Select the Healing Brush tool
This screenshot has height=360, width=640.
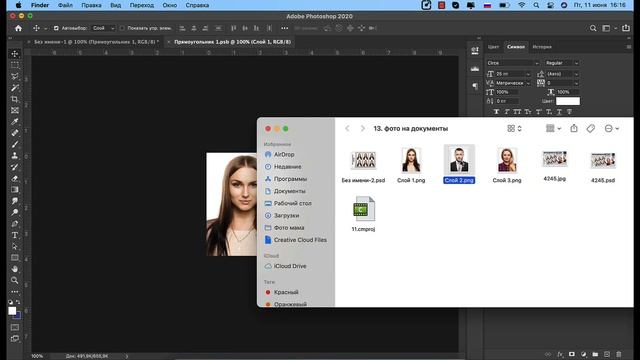click(15, 133)
